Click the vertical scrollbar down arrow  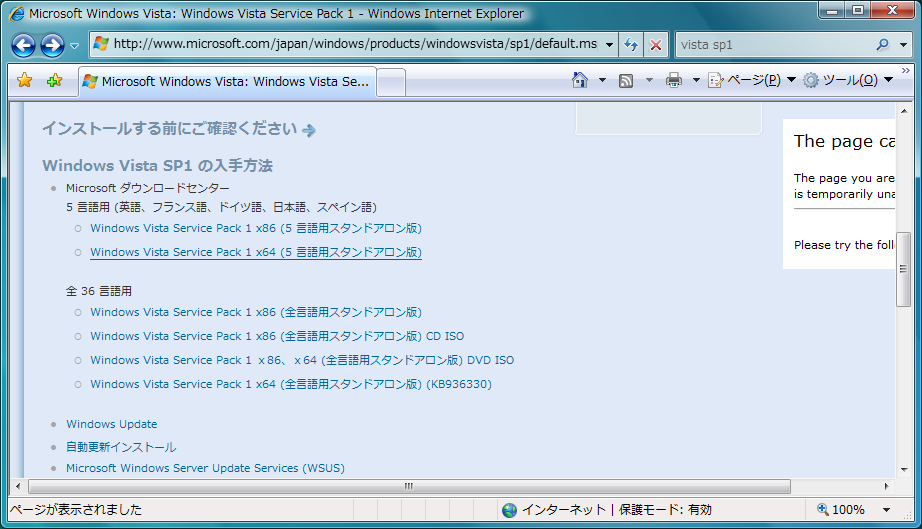[904, 470]
